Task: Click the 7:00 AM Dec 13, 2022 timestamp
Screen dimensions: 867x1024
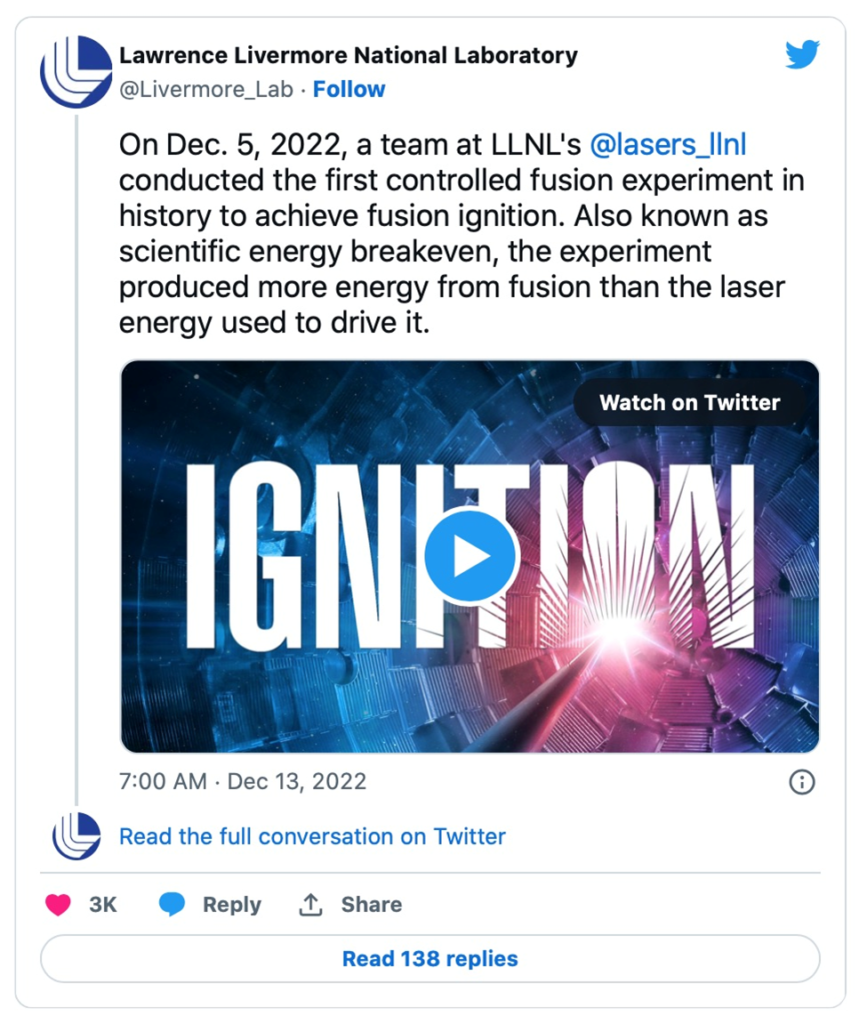Action: [x=243, y=781]
